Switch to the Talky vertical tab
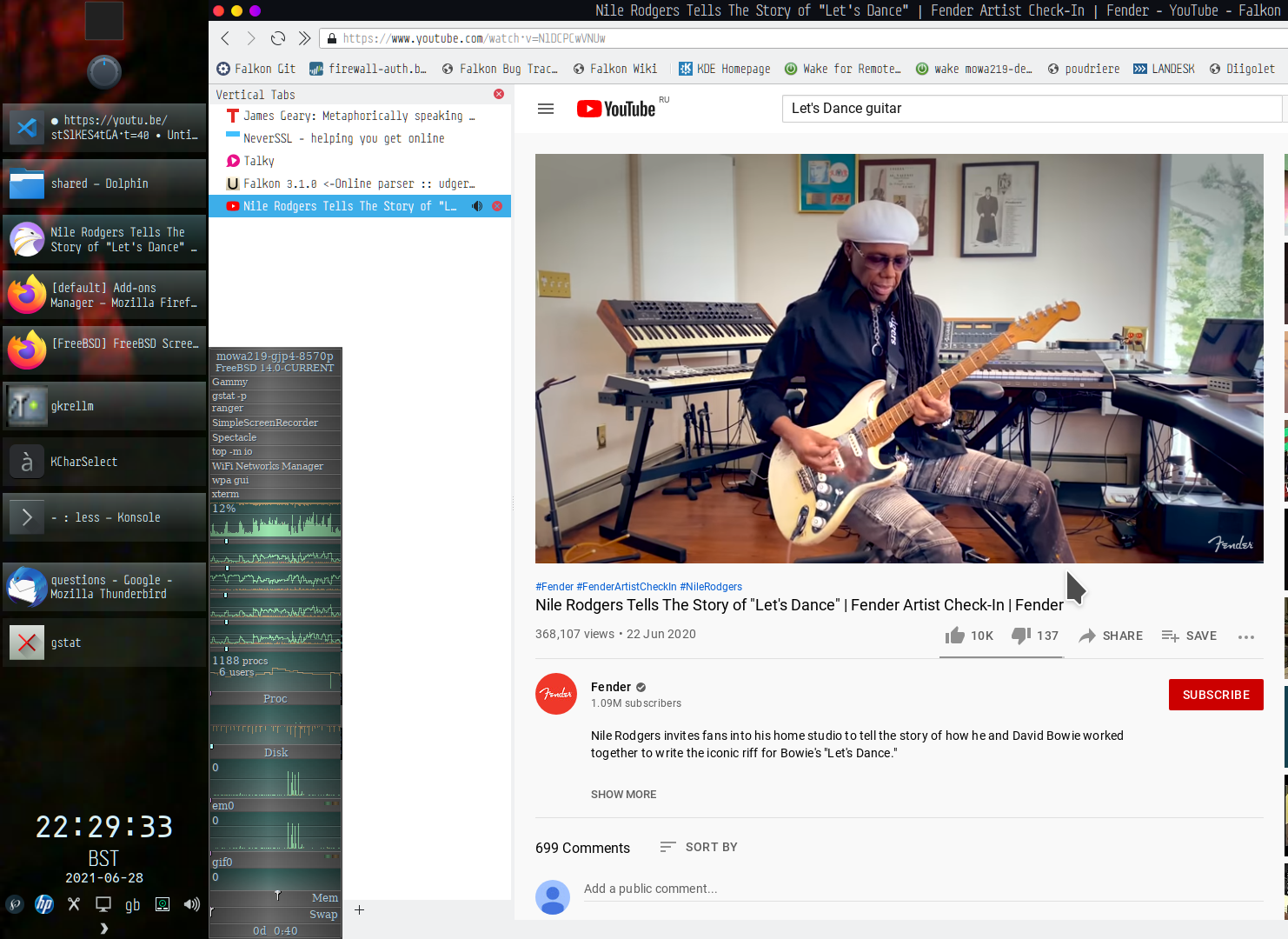The image size is (1288, 939). (x=259, y=161)
